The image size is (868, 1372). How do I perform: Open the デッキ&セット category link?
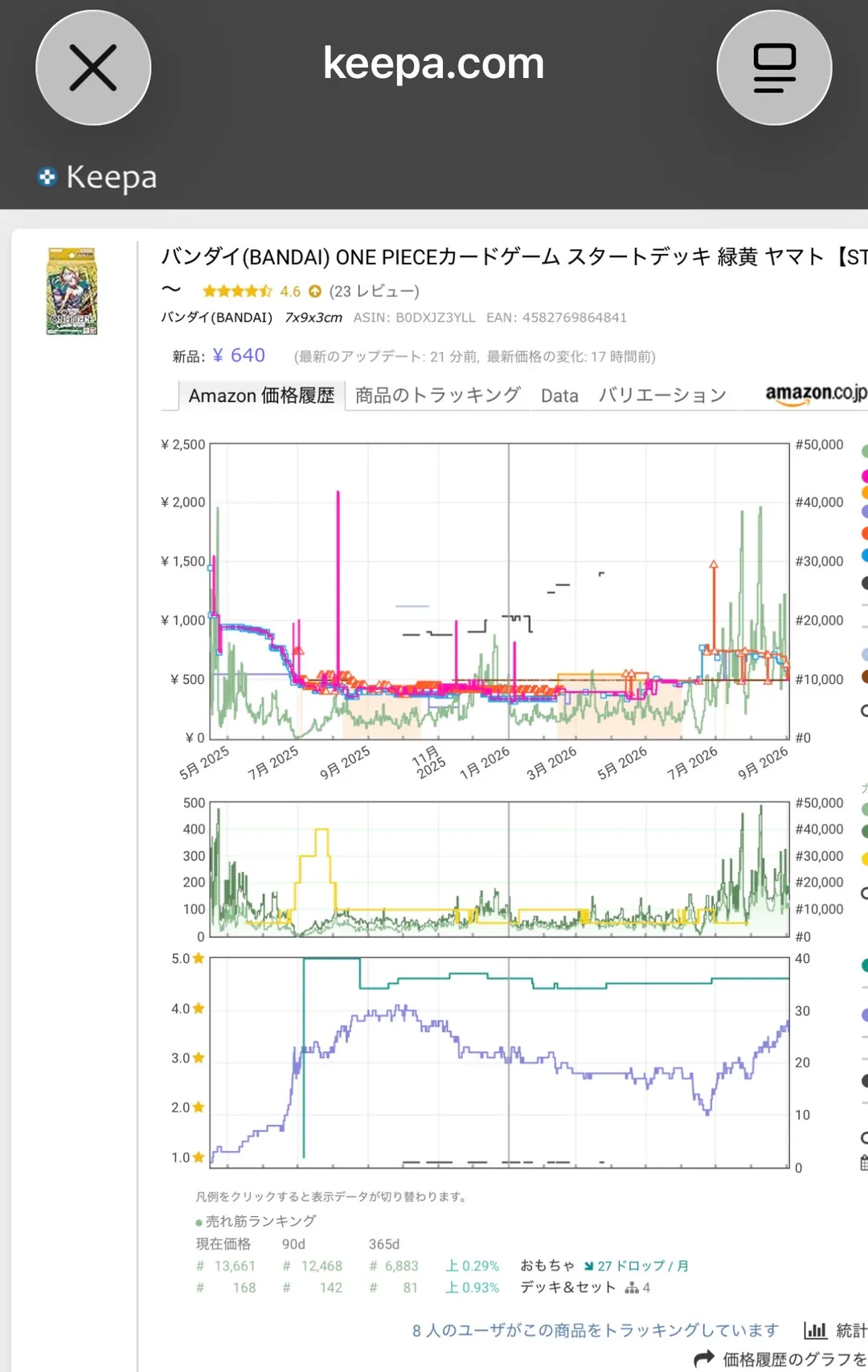[567, 1288]
